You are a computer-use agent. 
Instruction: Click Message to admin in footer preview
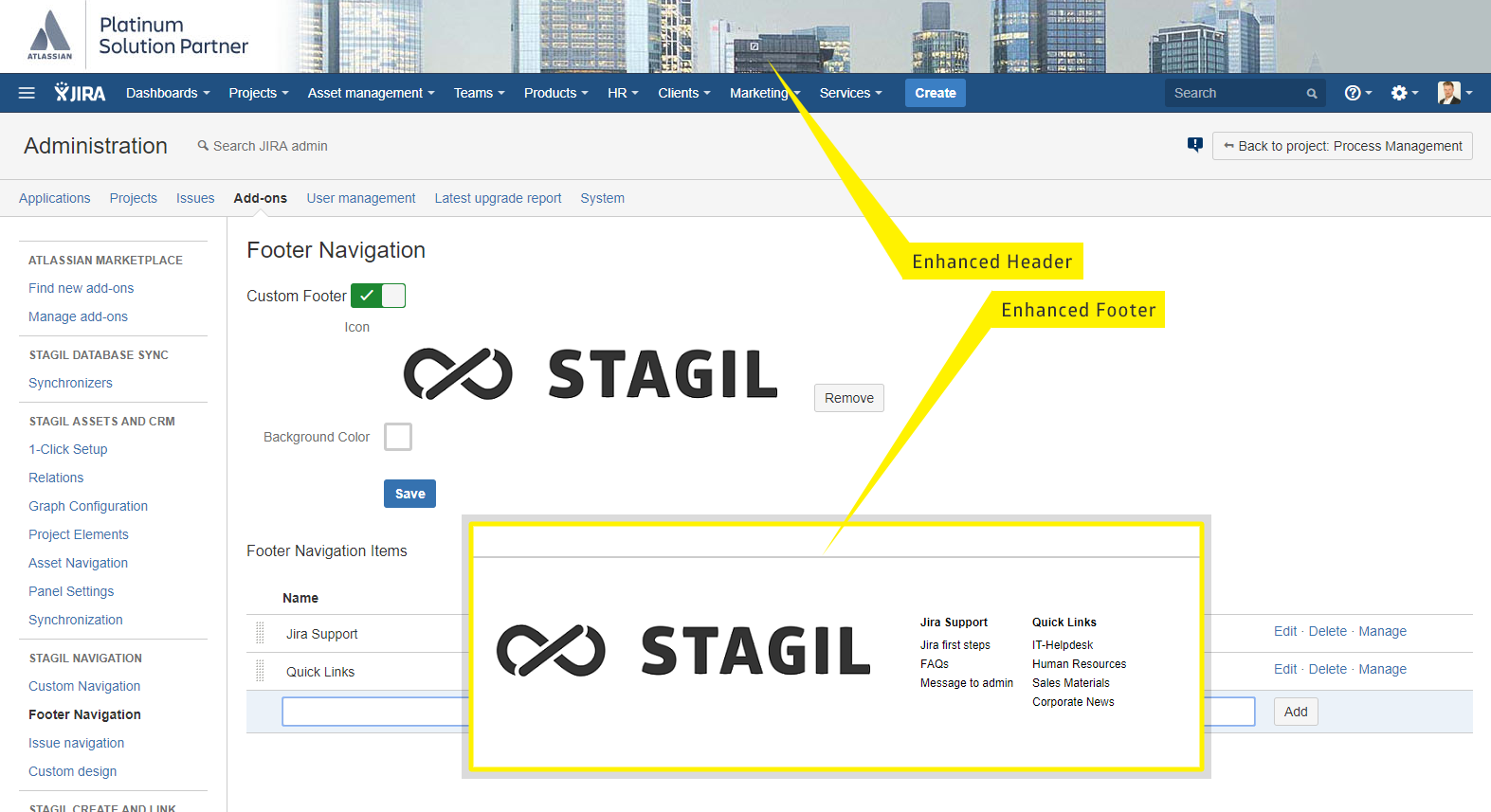coord(967,683)
